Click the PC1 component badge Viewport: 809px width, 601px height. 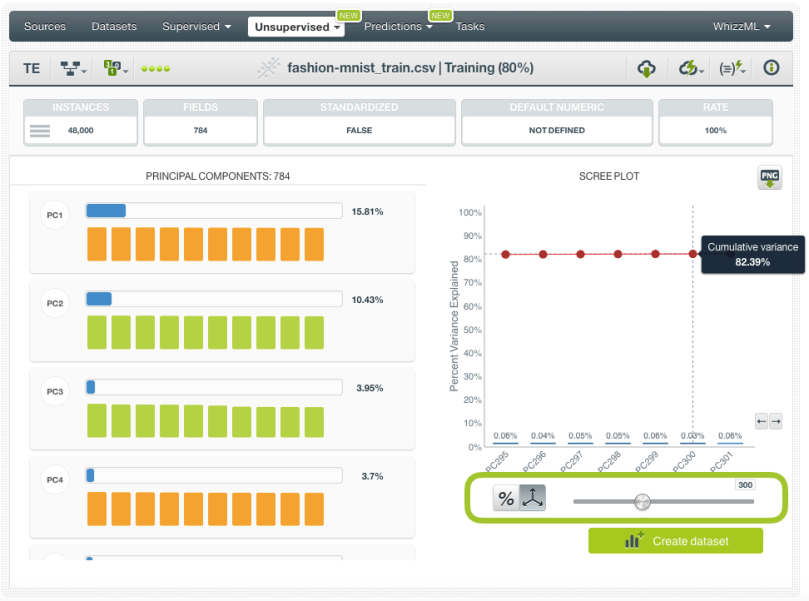point(55,215)
